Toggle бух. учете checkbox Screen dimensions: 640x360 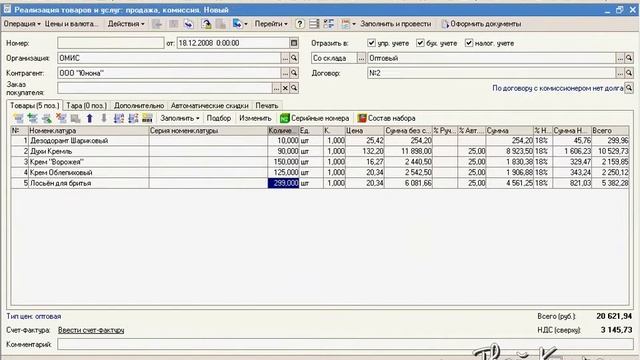click(420, 43)
